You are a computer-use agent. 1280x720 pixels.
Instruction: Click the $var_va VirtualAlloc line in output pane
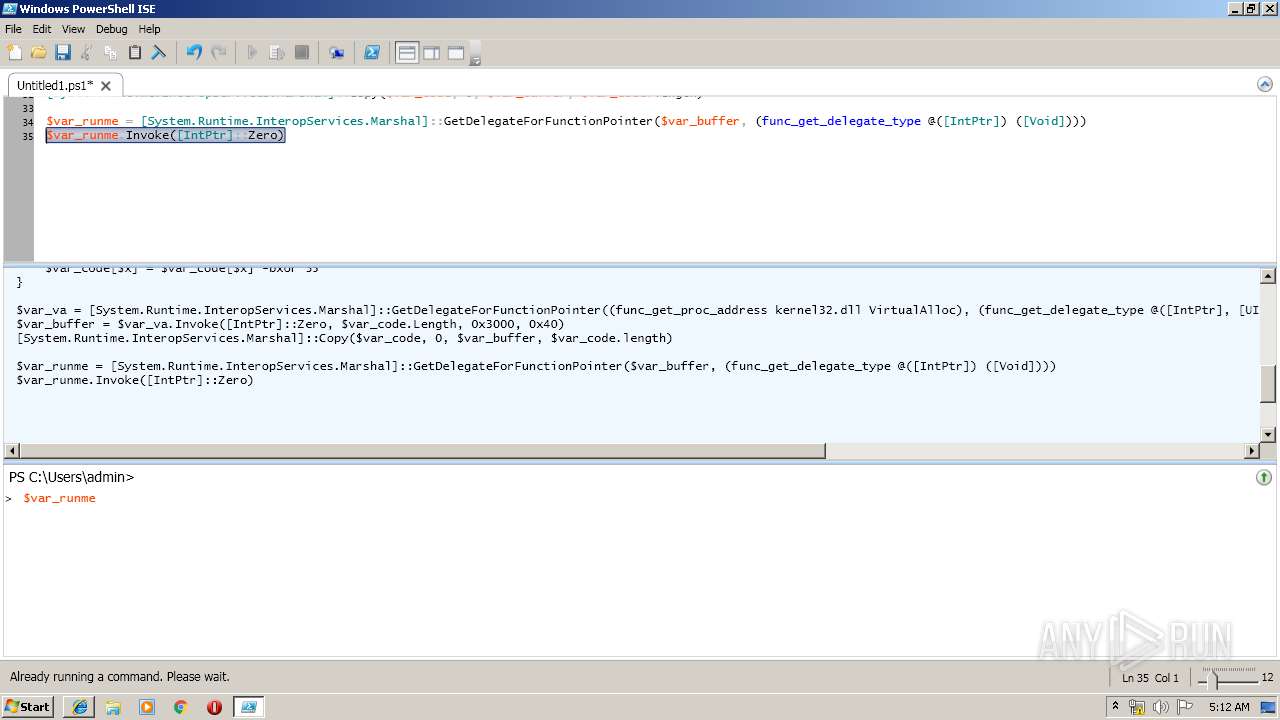click(x=638, y=310)
